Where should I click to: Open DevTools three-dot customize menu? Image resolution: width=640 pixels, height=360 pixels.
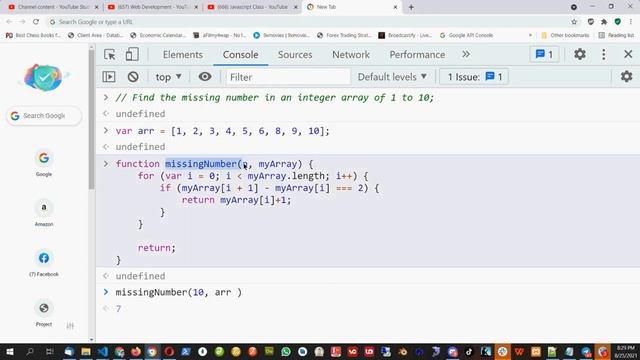click(604, 54)
